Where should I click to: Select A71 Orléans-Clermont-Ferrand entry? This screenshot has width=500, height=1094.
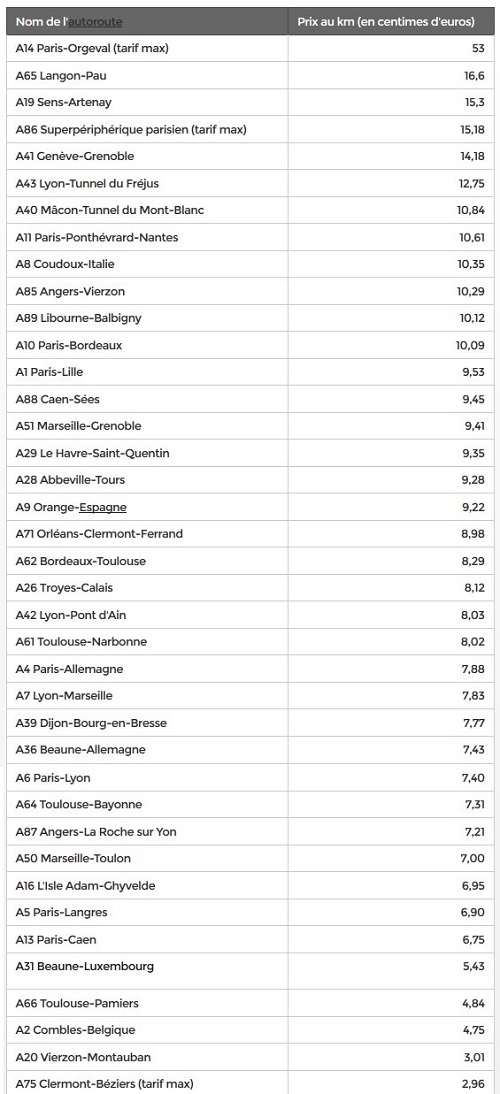point(99,534)
